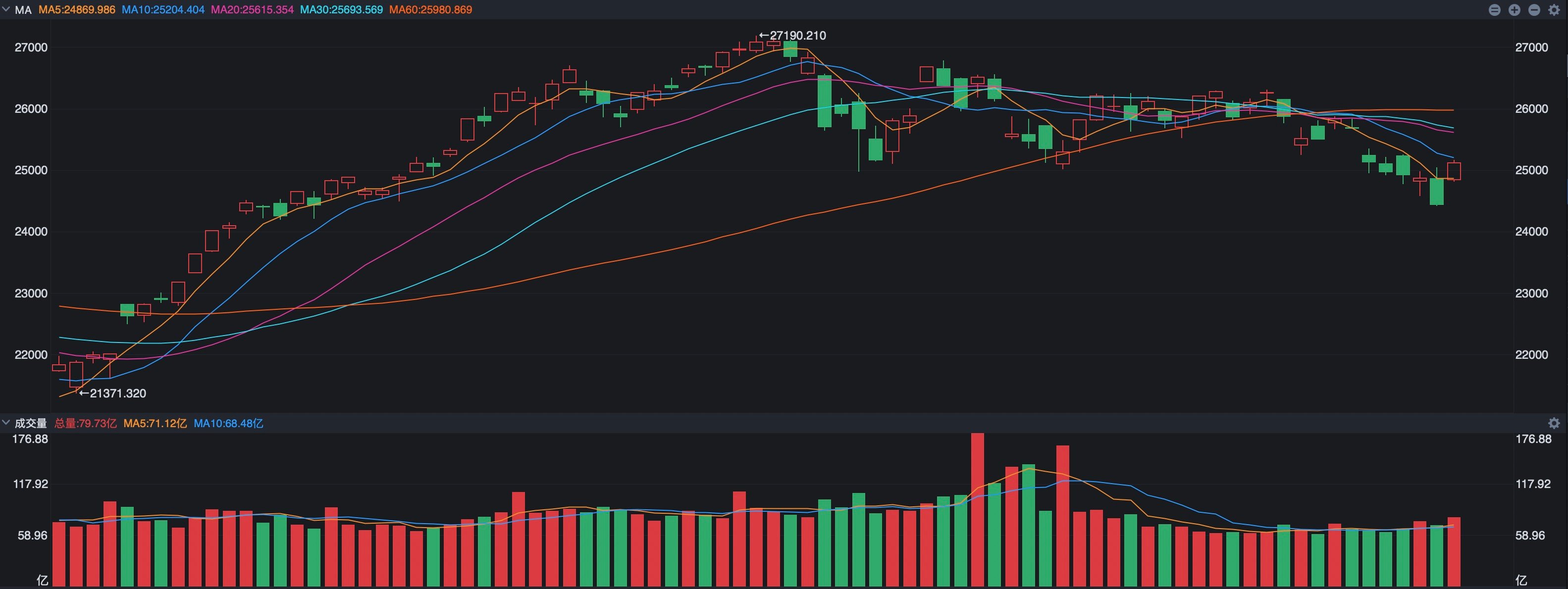
Task: Open 成交量 panel settings gear
Action: (1554, 423)
